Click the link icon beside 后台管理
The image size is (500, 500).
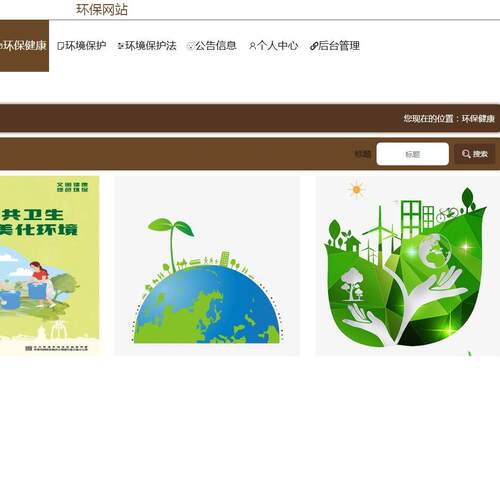tap(313, 46)
